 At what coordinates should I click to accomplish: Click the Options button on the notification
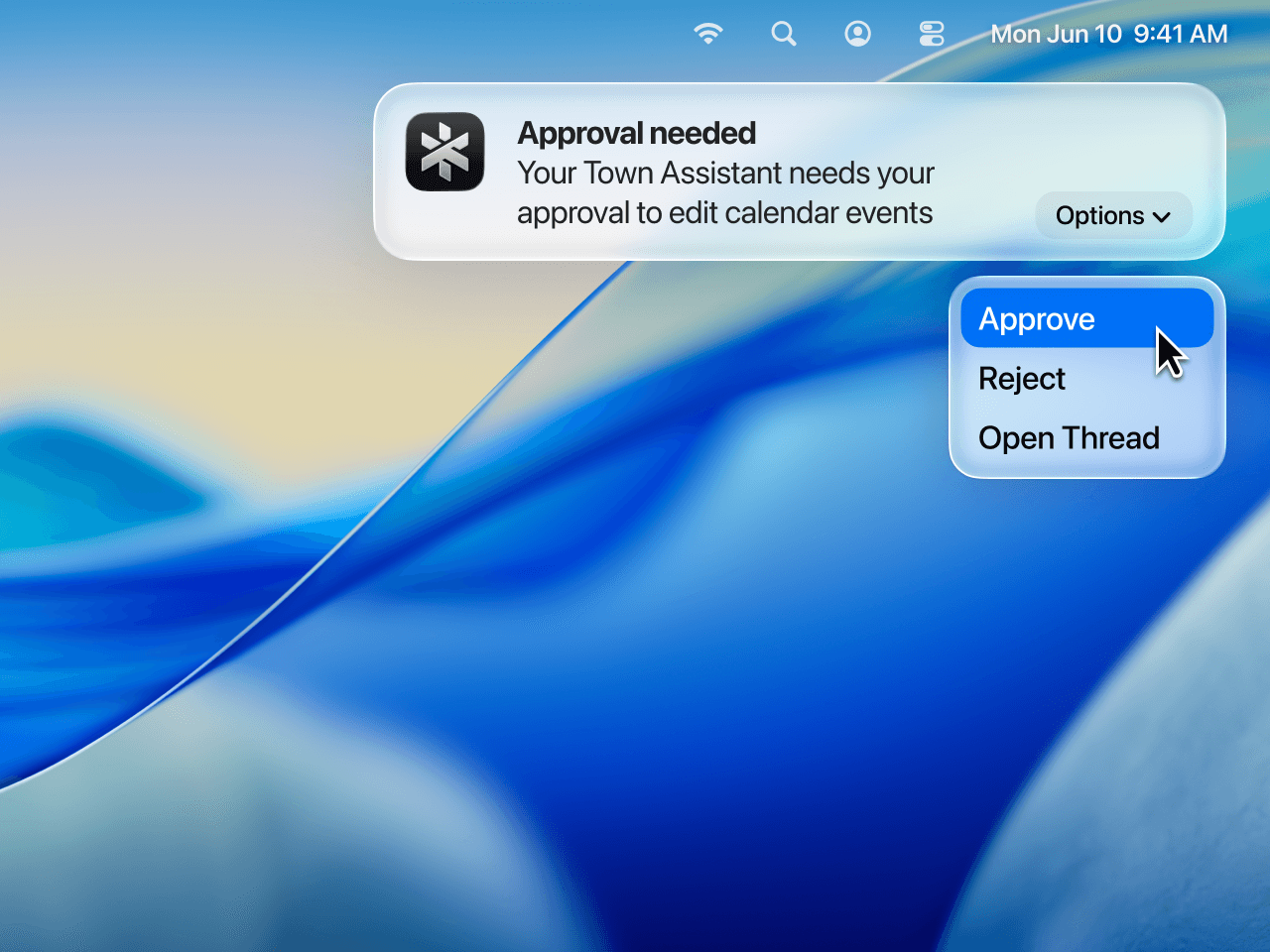click(x=1113, y=215)
